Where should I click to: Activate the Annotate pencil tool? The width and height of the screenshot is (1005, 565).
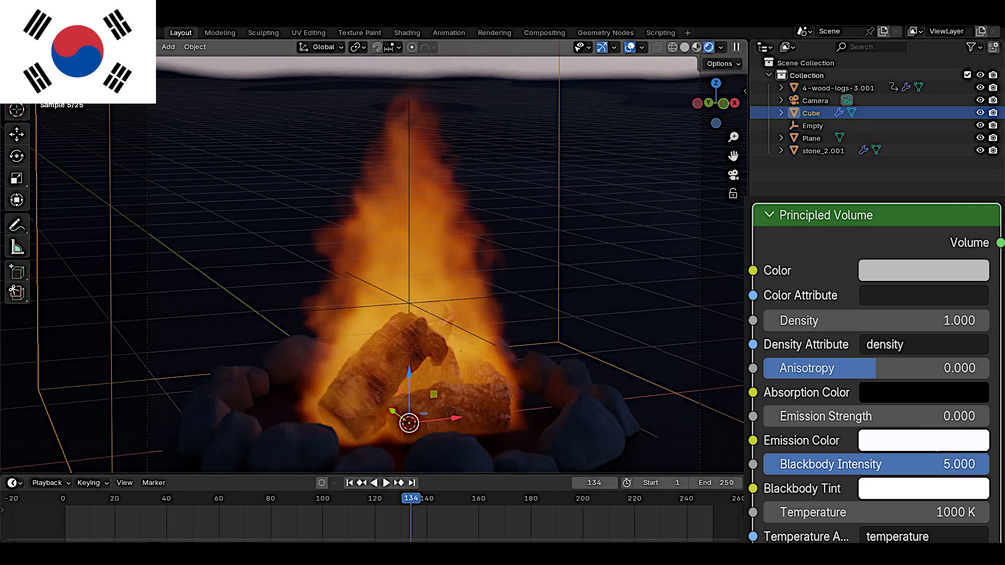(17, 225)
